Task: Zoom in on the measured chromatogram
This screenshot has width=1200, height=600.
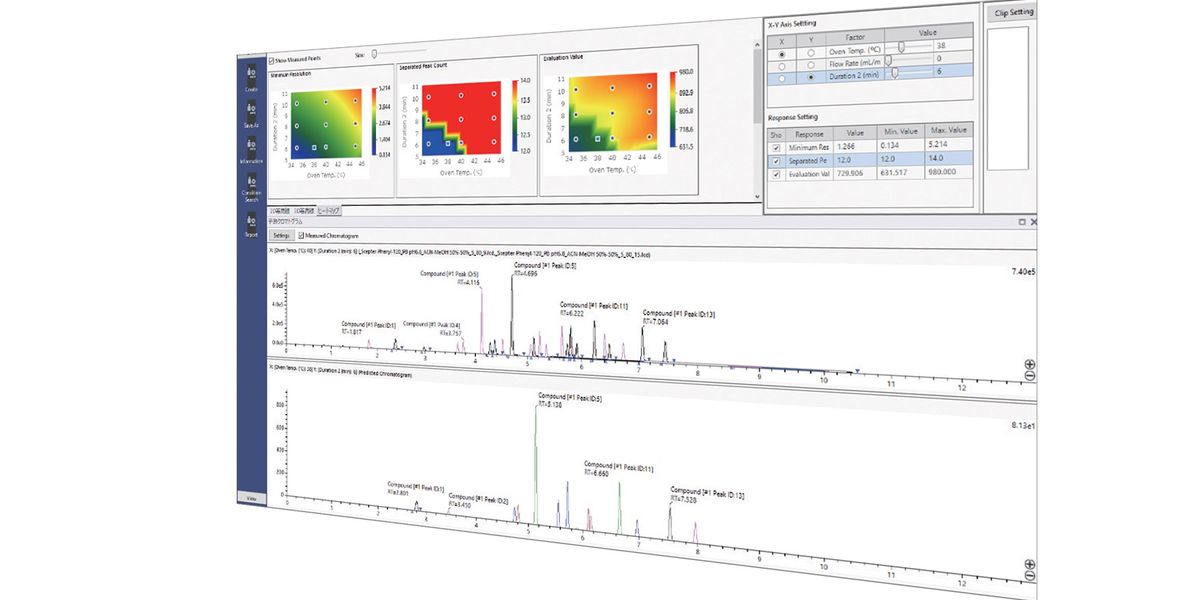Action: (x=1030, y=365)
